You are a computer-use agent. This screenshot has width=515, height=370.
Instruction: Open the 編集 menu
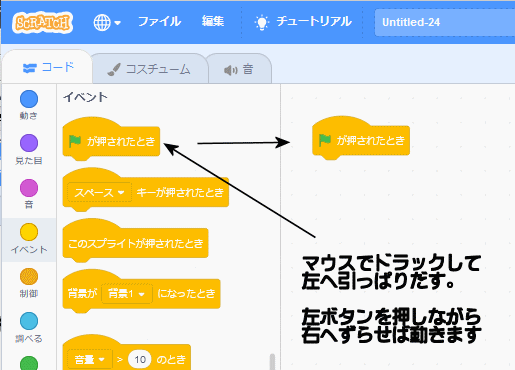coord(212,22)
